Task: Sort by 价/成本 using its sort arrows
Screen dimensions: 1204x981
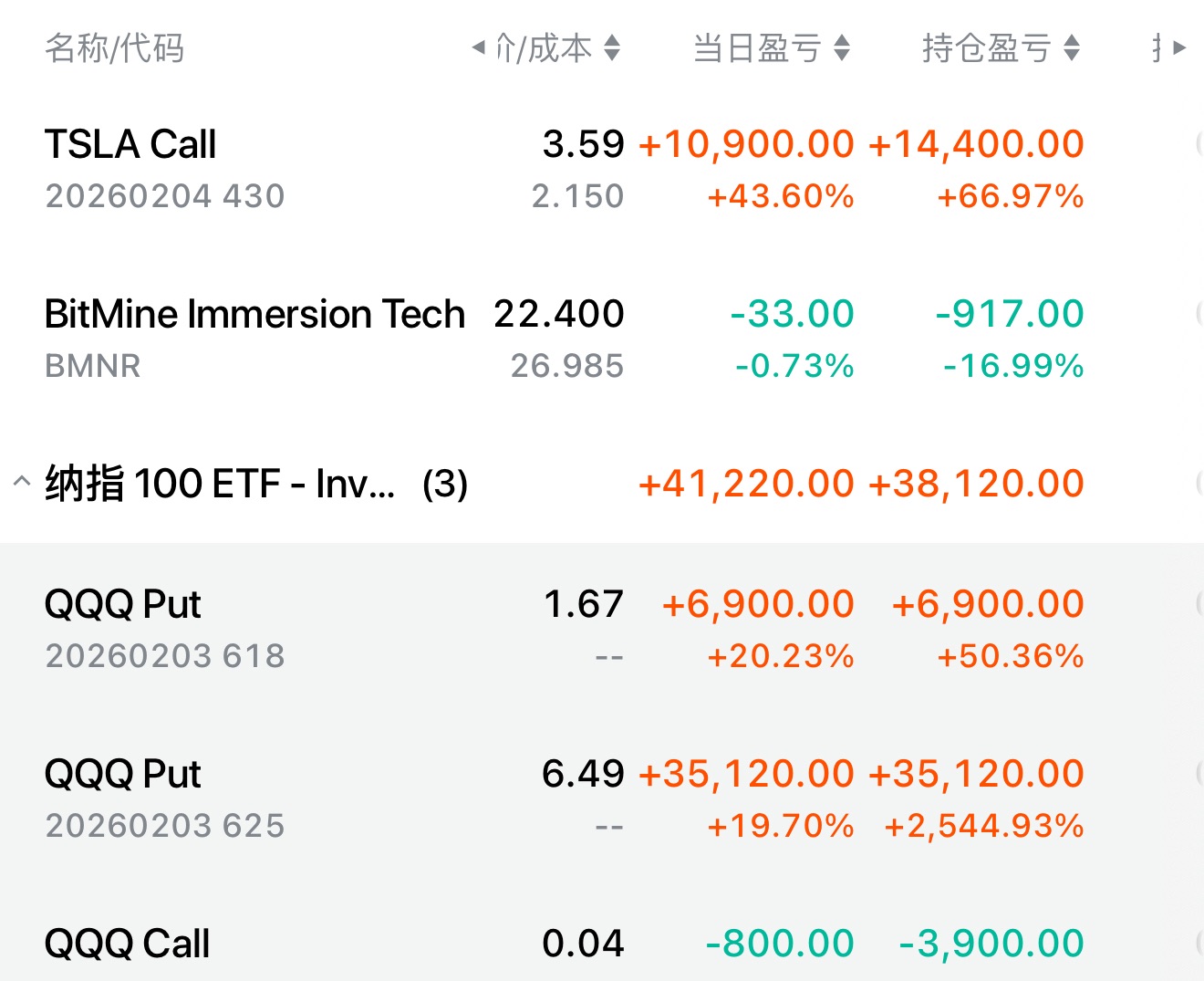Action: coord(612,48)
